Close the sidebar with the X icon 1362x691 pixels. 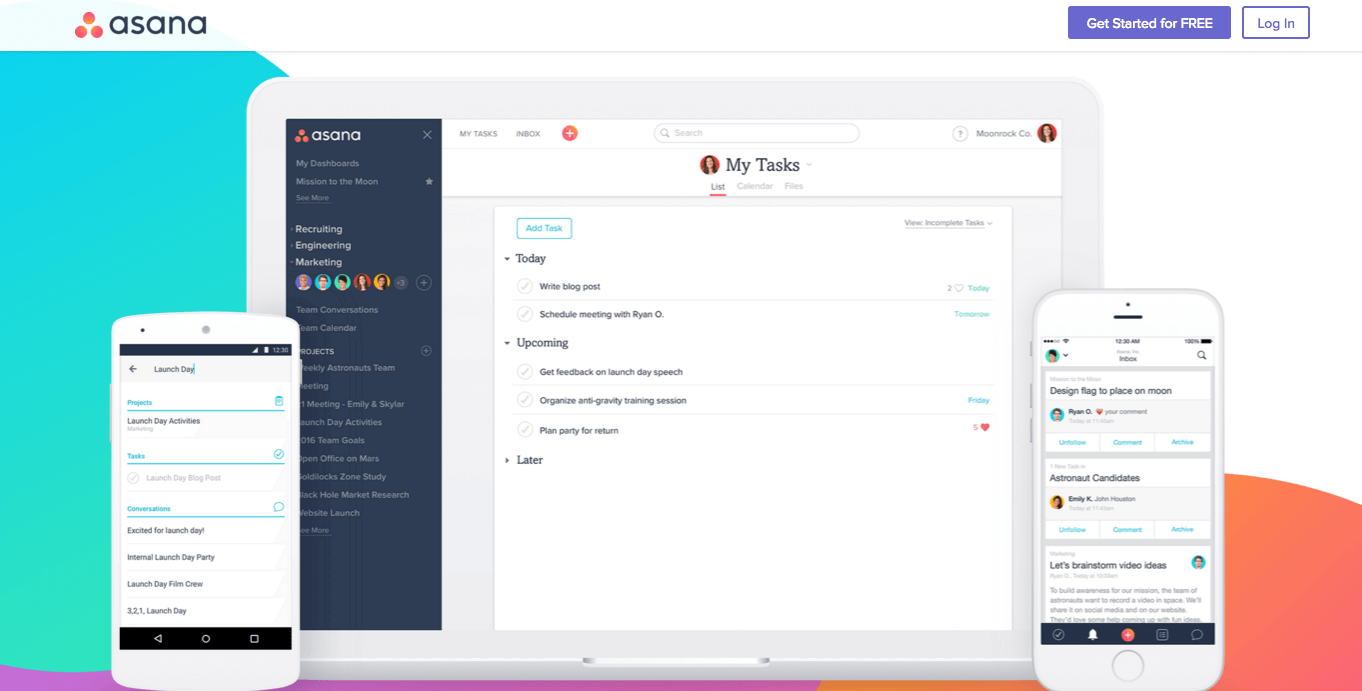point(427,135)
